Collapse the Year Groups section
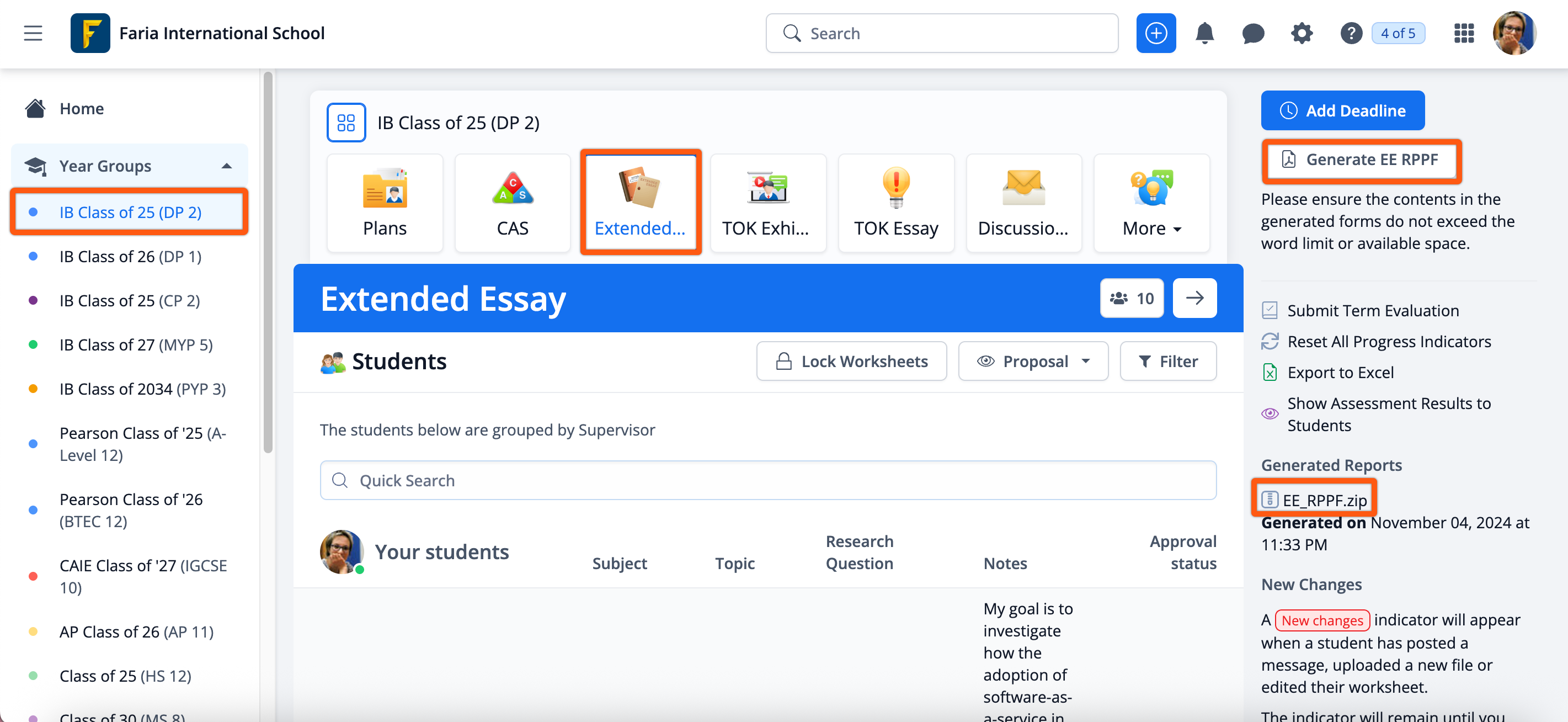Screen dimensions: 1568x722 pyautogui.click(x=226, y=166)
